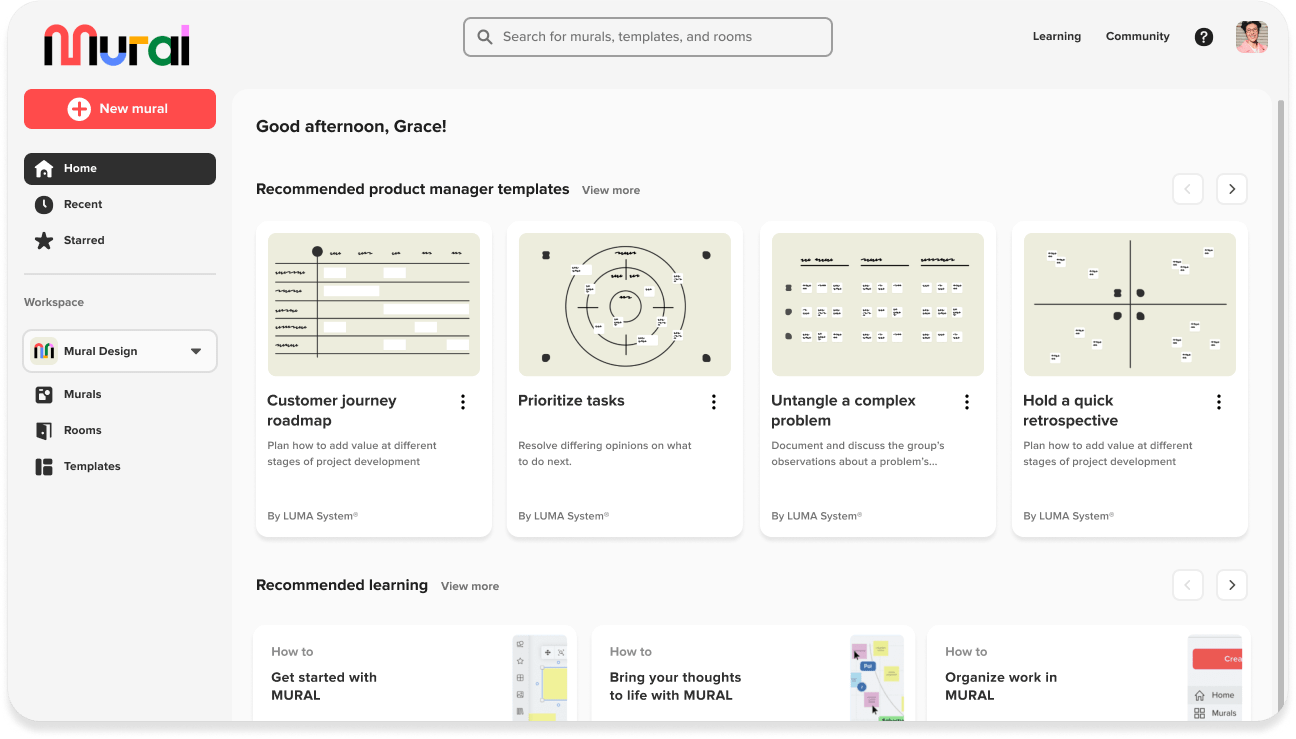Open the Customer journey roadmap thumbnail
Viewport: 1296px width, 739px height.
click(374, 305)
